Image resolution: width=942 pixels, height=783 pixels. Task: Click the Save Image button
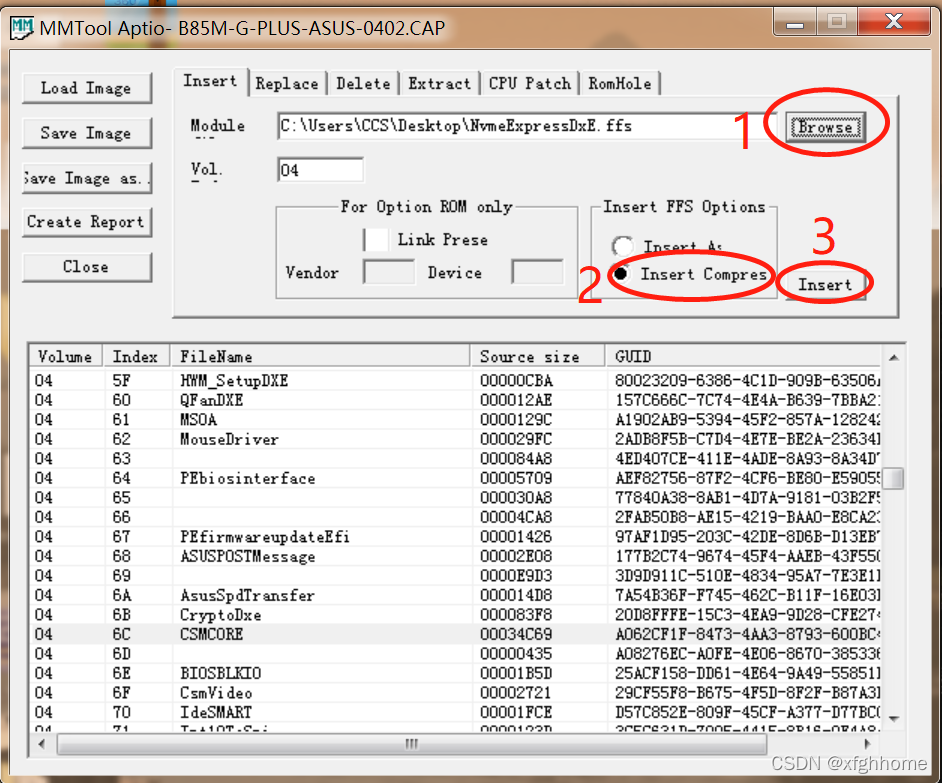click(87, 133)
